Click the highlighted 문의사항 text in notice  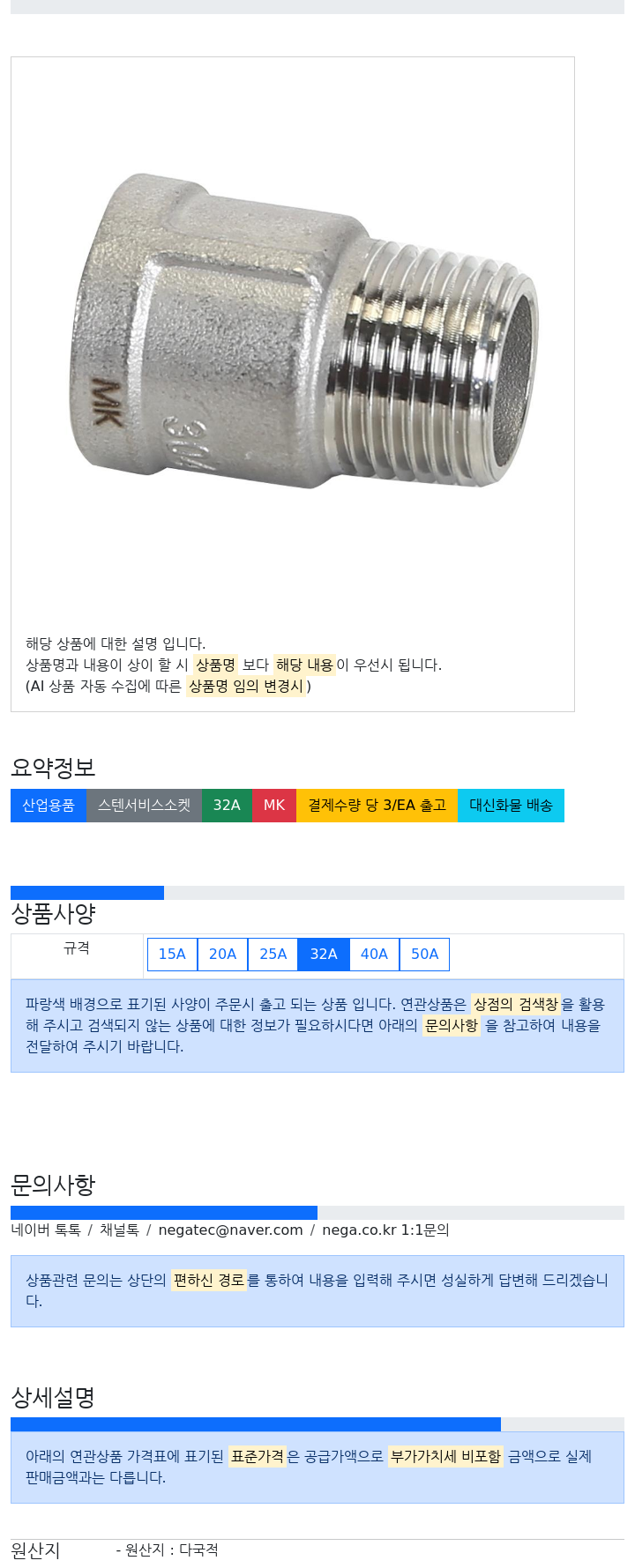click(452, 1025)
